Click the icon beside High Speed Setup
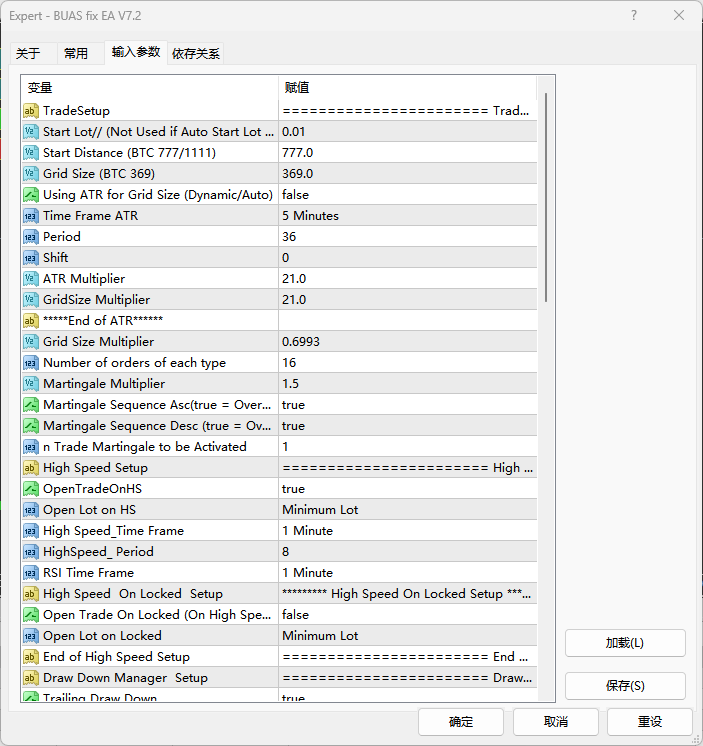This screenshot has width=703, height=746. (x=31, y=468)
